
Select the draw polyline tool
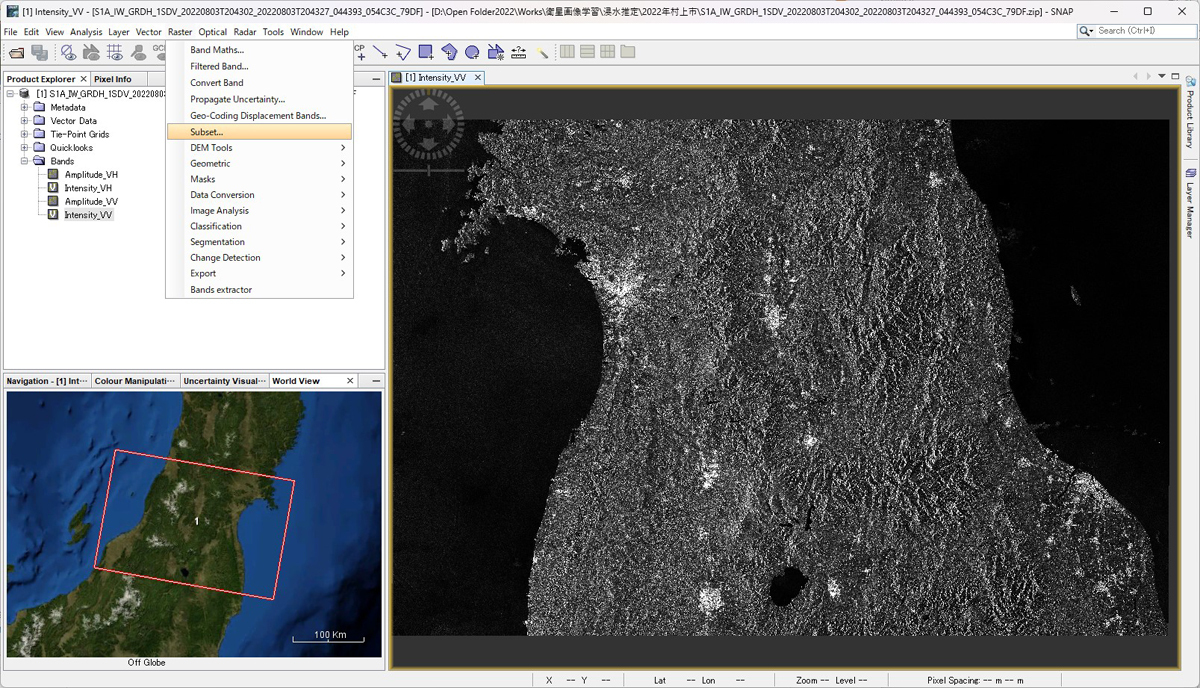point(403,52)
